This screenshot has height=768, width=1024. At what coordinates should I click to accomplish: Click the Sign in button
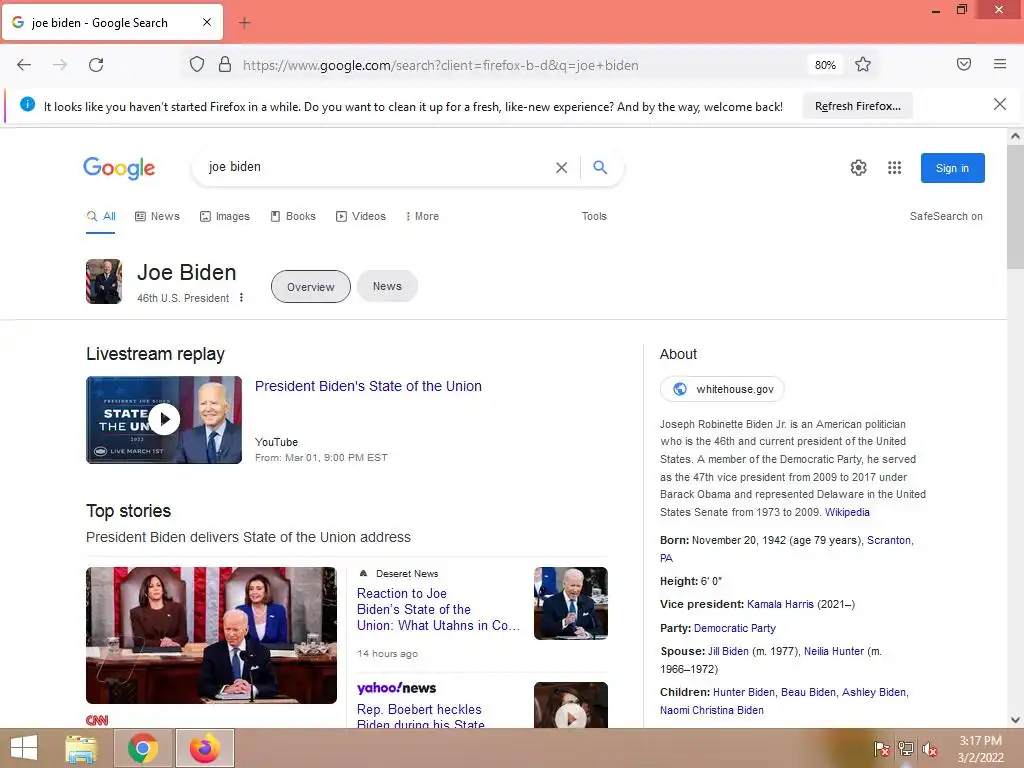tap(952, 168)
